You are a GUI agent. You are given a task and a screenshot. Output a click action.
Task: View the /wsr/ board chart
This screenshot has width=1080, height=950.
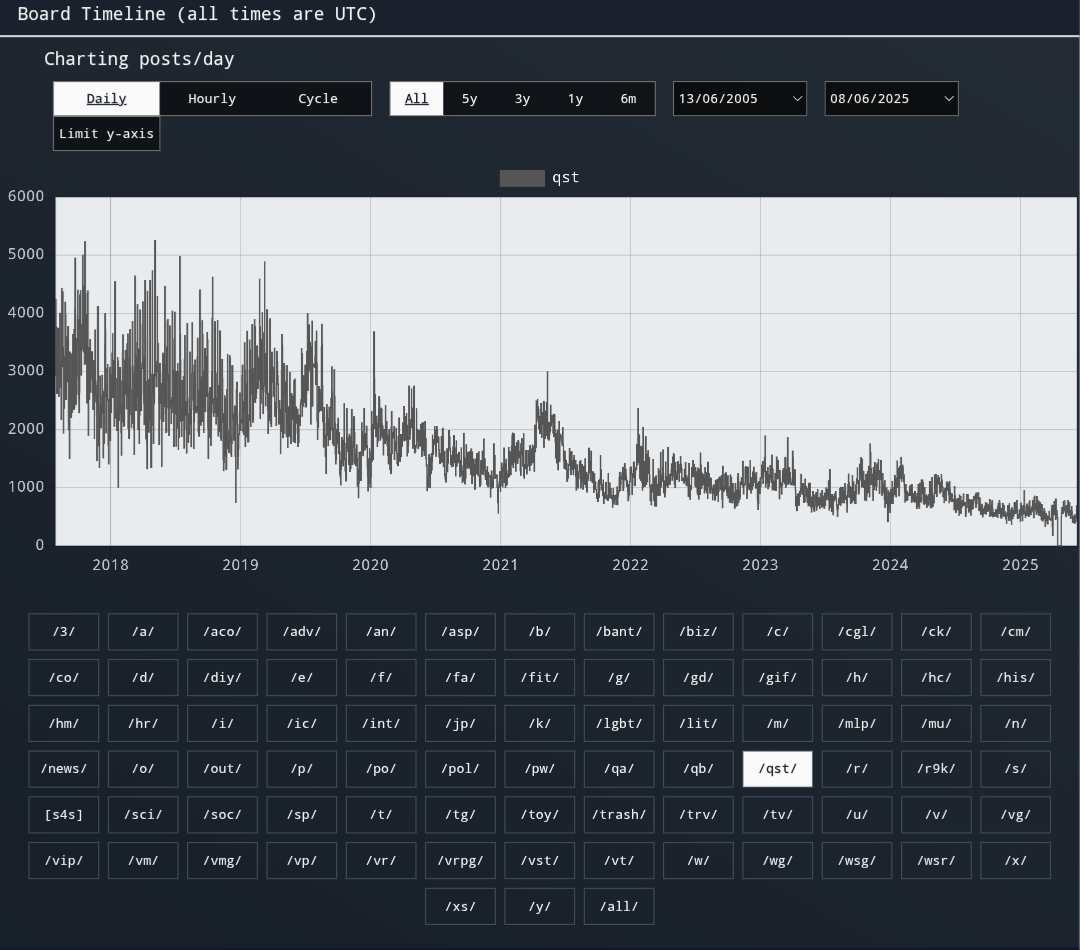936,860
